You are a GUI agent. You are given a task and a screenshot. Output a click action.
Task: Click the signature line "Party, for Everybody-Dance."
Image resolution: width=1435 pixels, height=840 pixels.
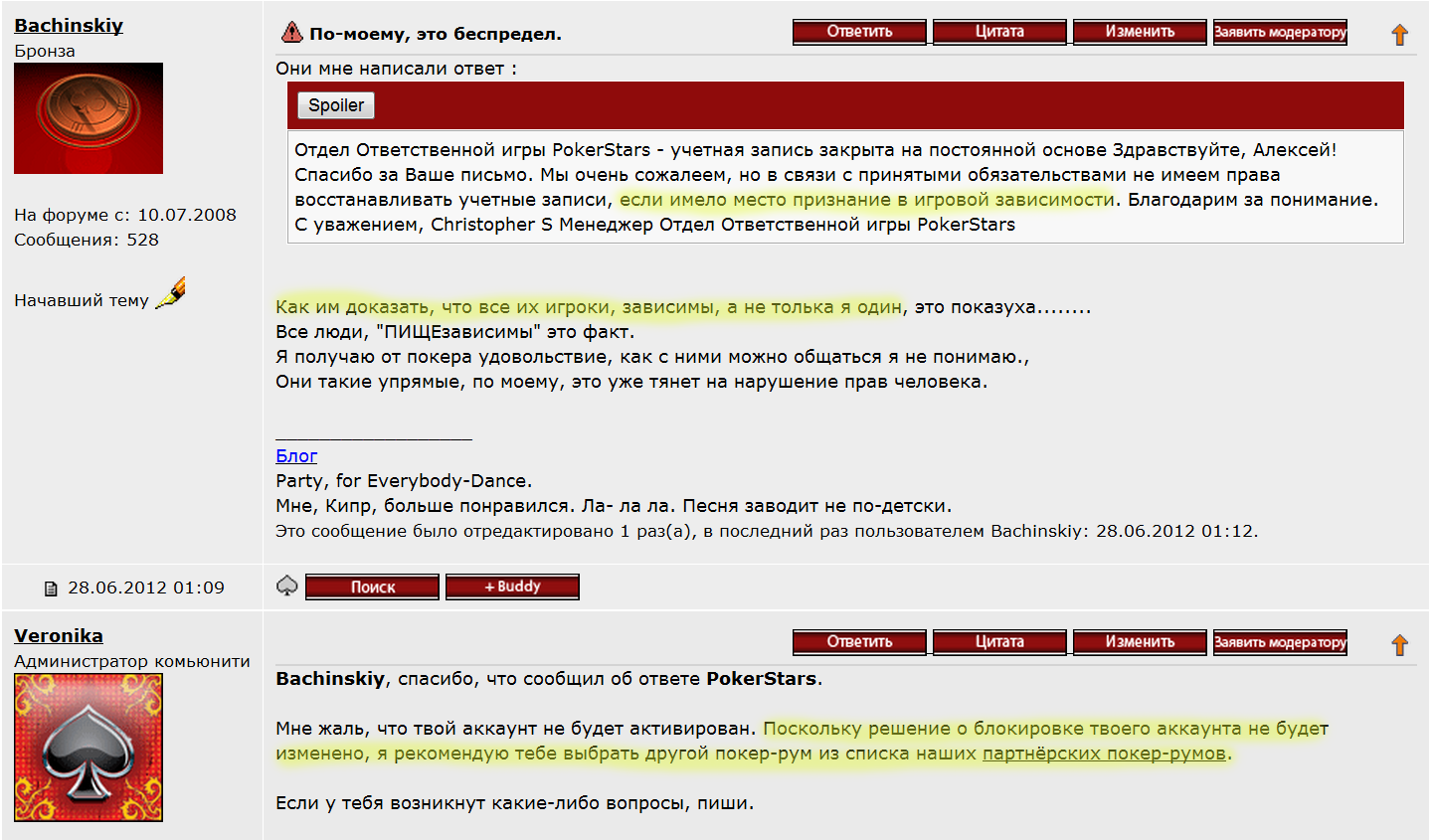coord(404,481)
